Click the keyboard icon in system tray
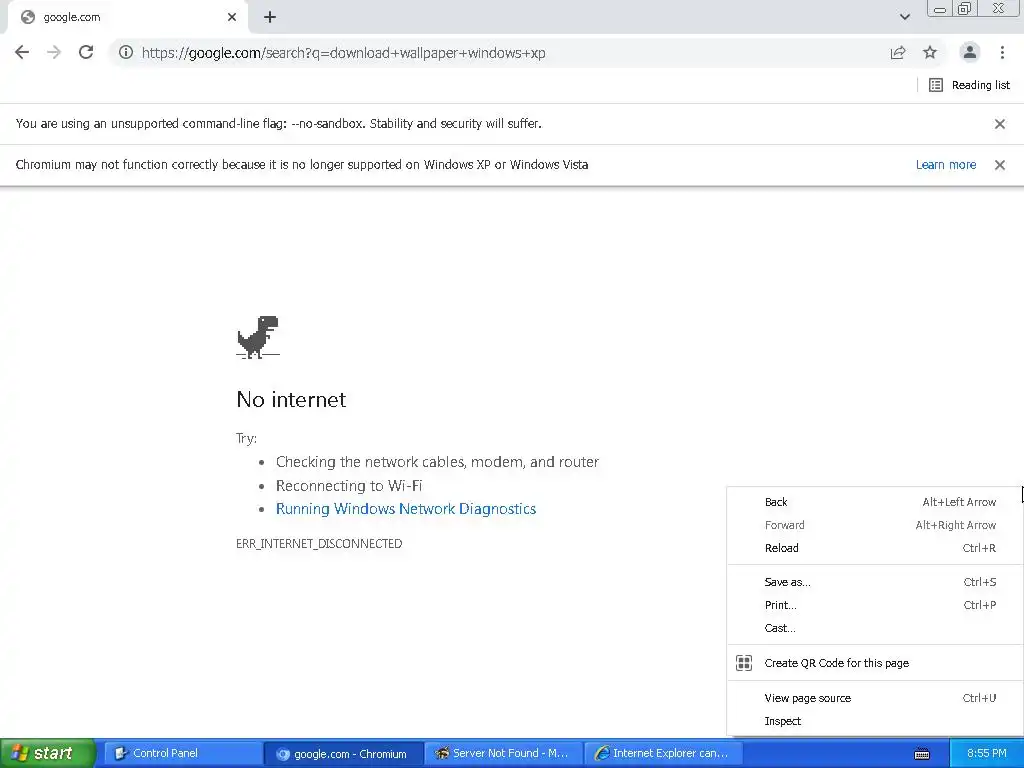This screenshot has height=768, width=1024. pyautogui.click(x=921, y=754)
